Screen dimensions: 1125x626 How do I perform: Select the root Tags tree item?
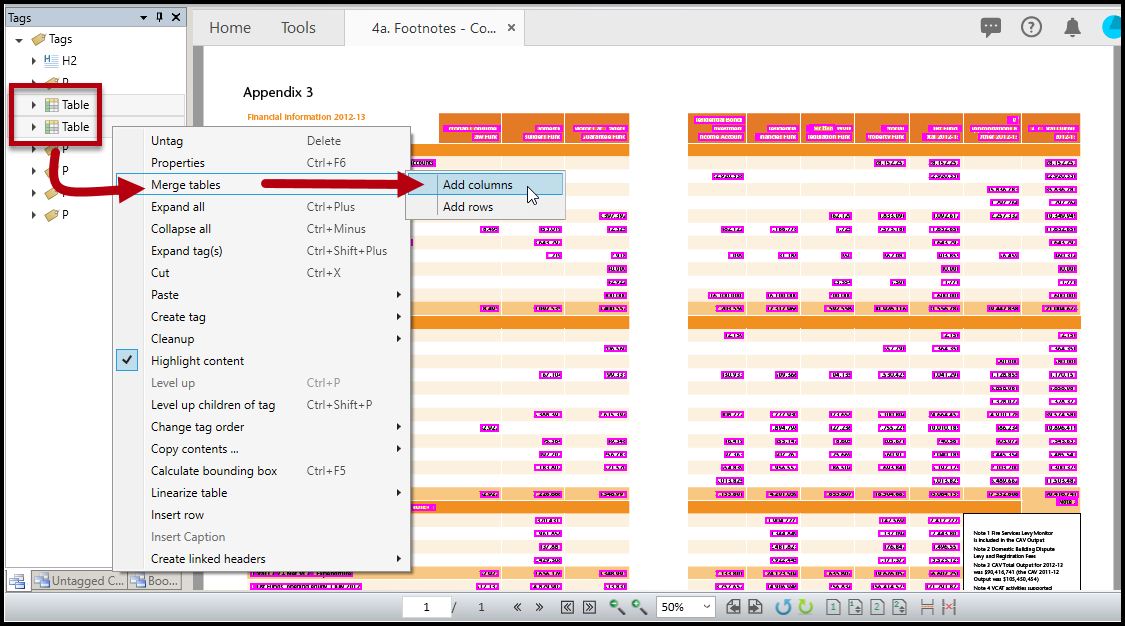click(60, 39)
